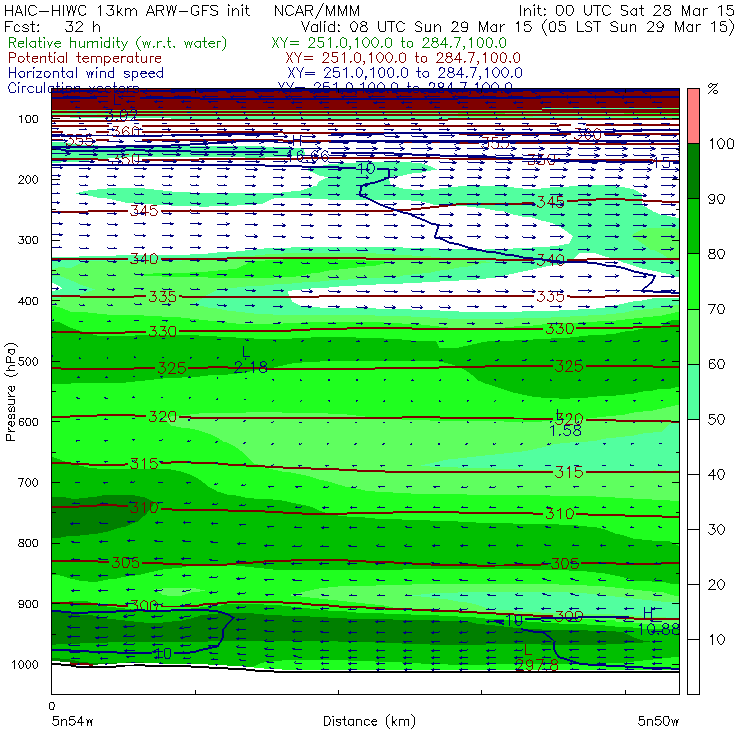
Task: Click the left '330' contour label
Action: (163, 332)
